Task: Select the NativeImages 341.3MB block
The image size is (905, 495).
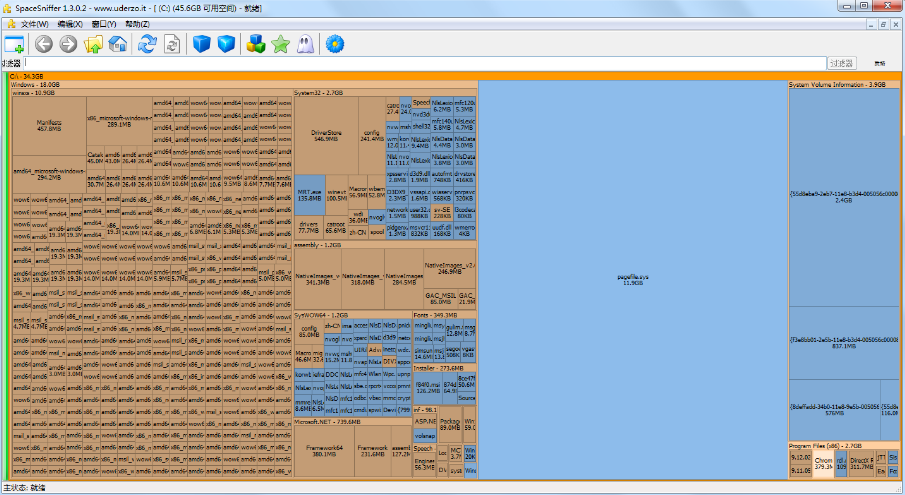Action: tap(317, 279)
